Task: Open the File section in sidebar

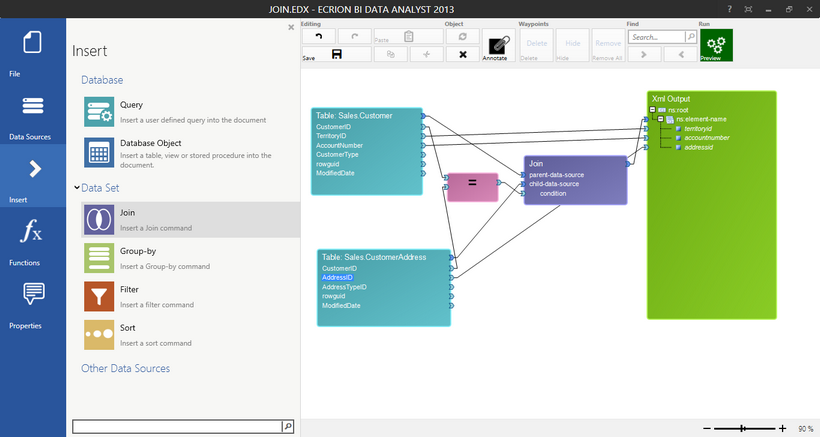Action: tap(33, 51)
